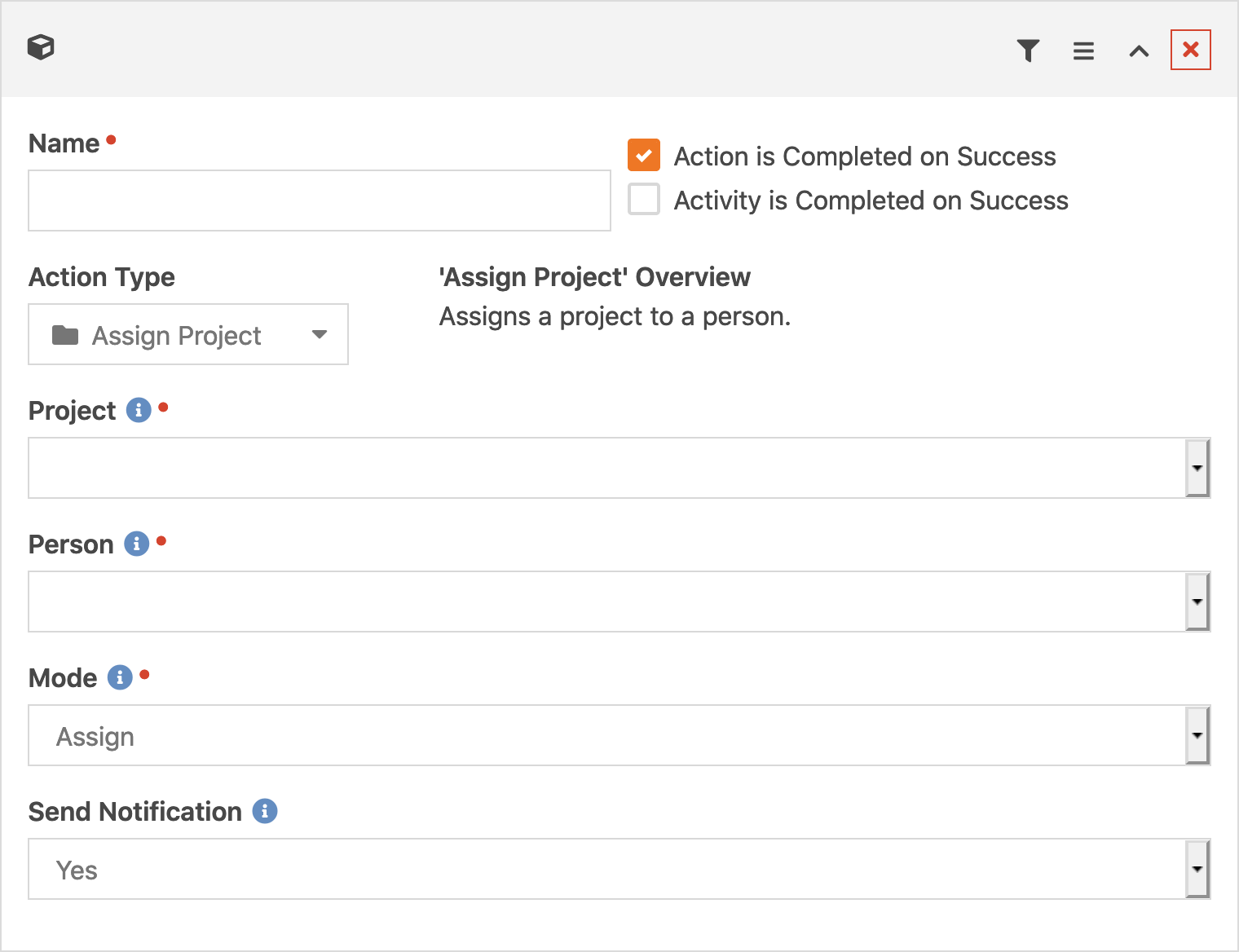The height and width of the screenshot is (952, 1239).
Task: Enable Activity is Completed on Success
Action: (644, 199)
